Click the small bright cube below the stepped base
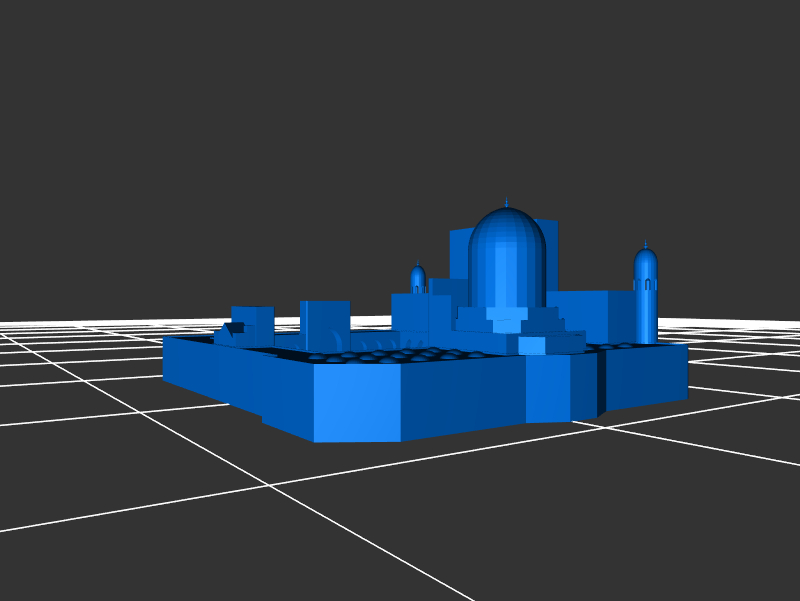This screenshot has width=800, height=601. pyautogui.click(x=532, y=345)
